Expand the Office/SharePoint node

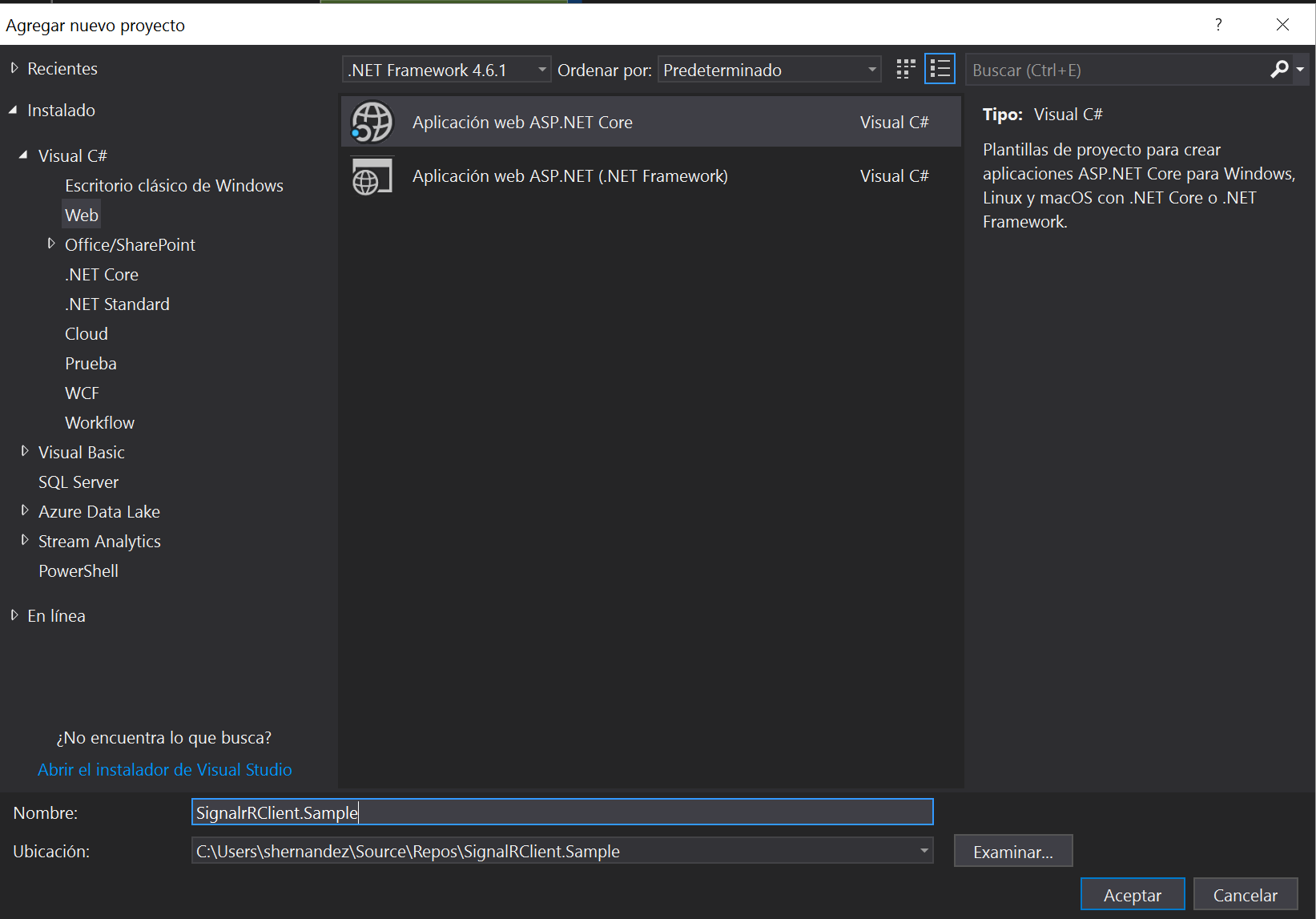click(51, 244)
